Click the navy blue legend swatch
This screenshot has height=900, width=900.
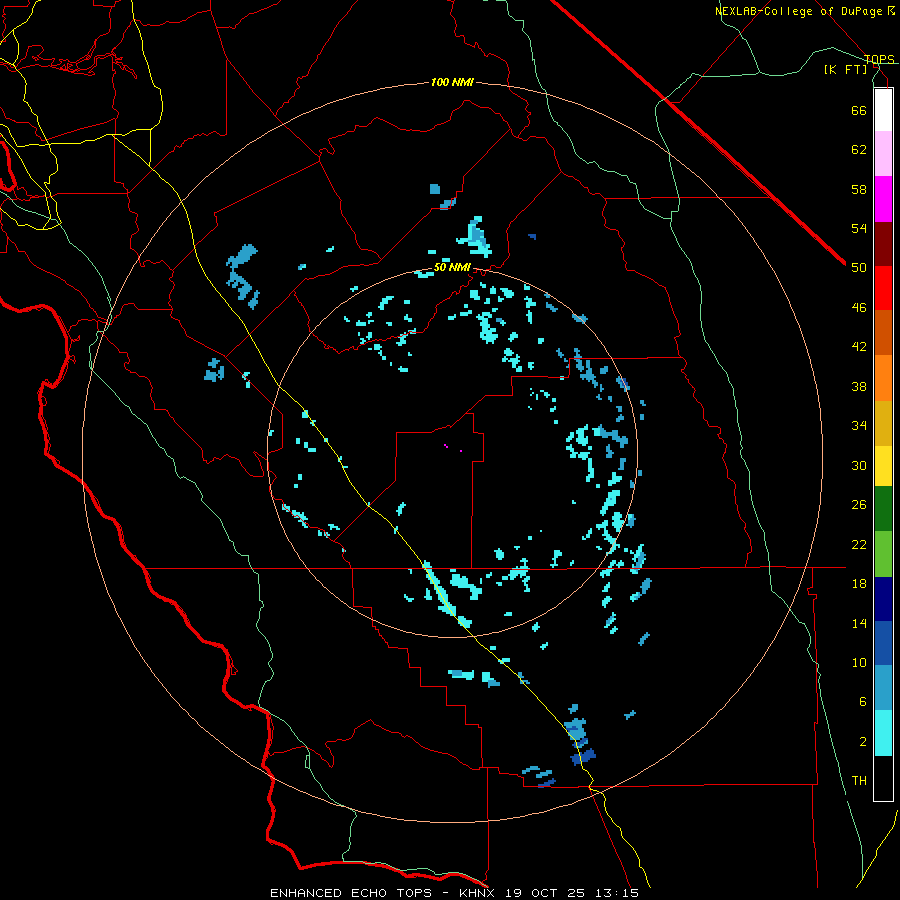pyautogui.click(x=883, y=599)
